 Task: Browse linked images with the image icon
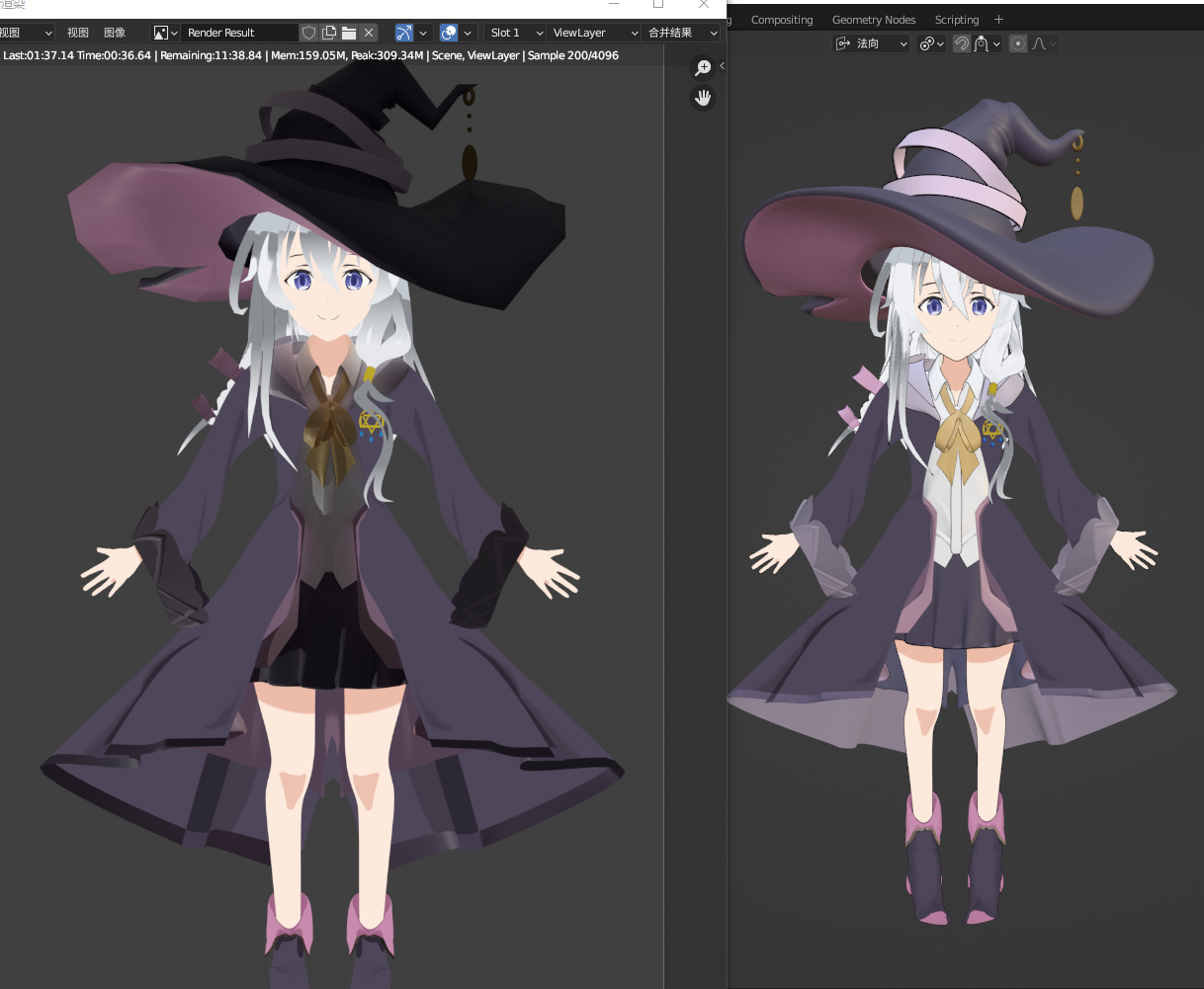165,33
